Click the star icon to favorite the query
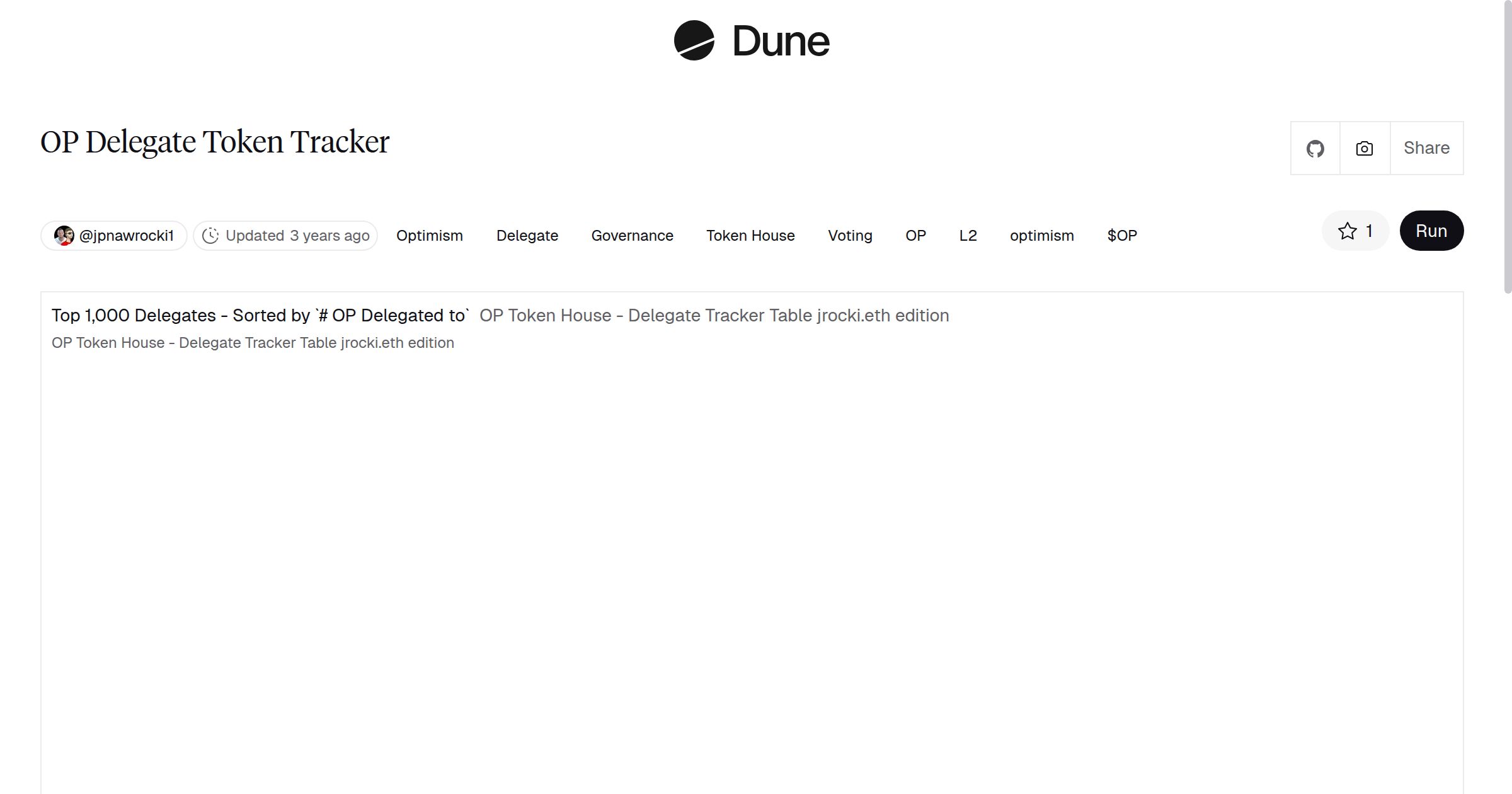The width and height of the screenshot is (1512, 794). [x=1348, y=231]
